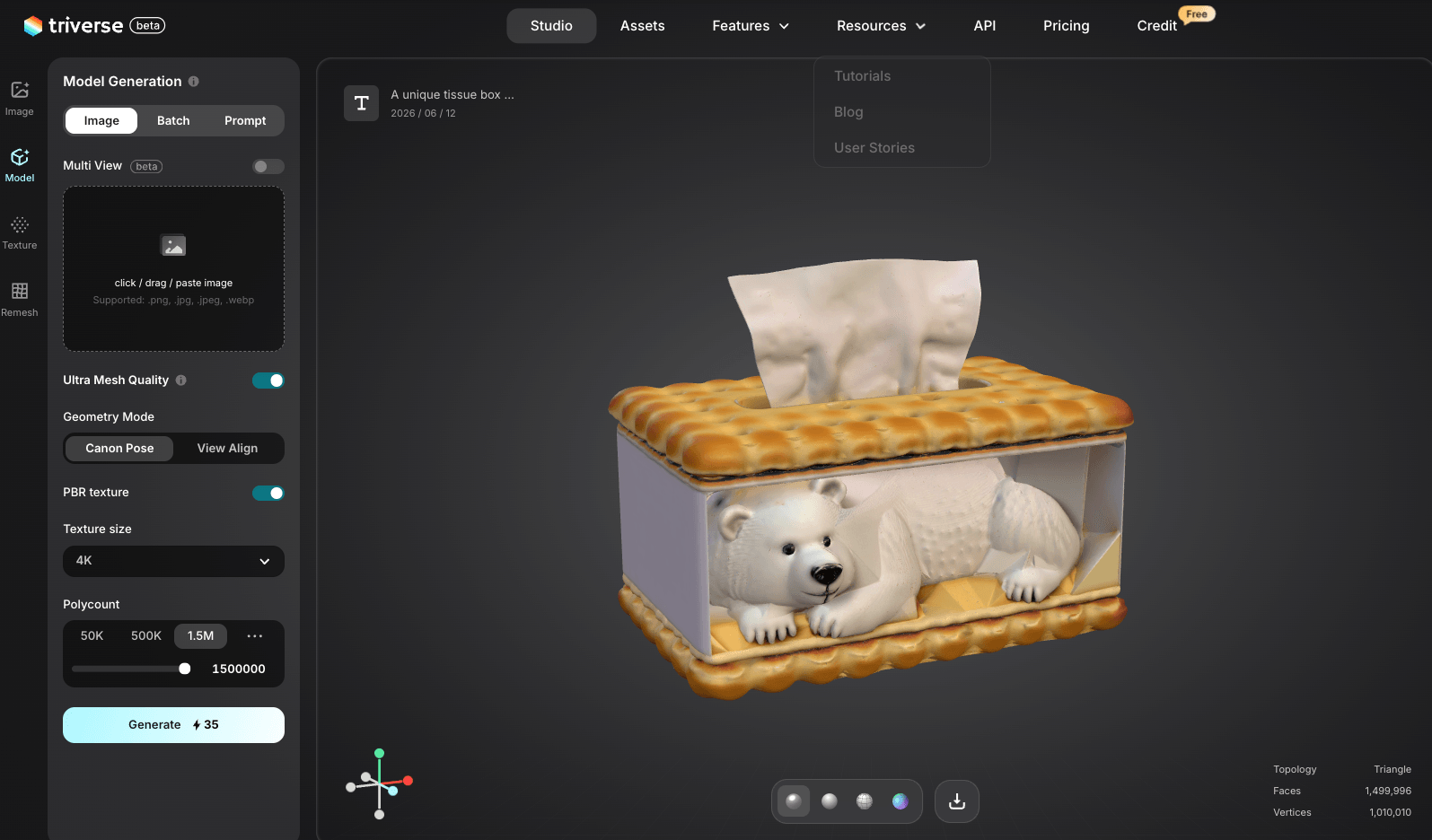Open the Assets nav item
Image resolution: width=1432 pixels, height=840 pixels.
coord(643,26)
